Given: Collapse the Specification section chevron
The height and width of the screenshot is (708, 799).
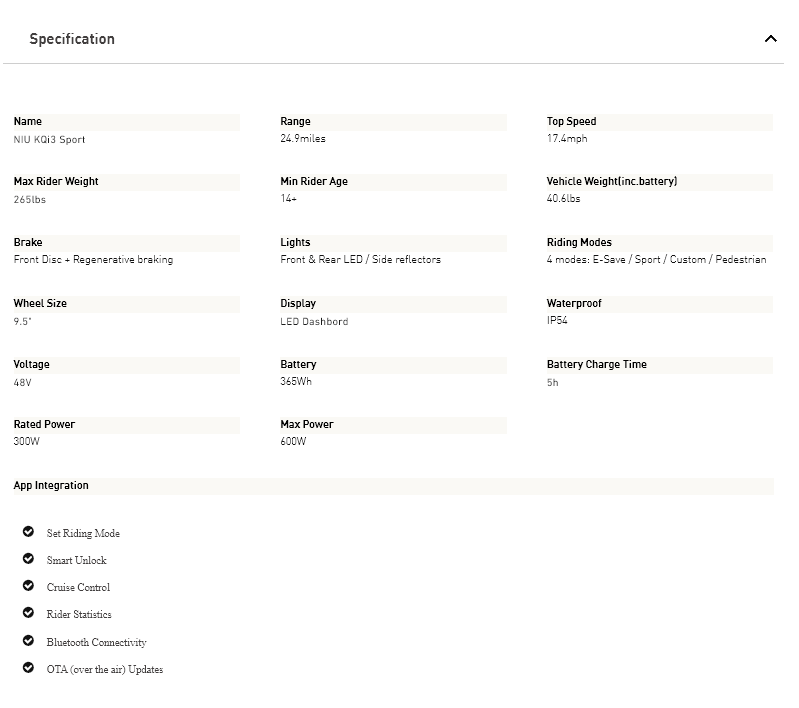Looking at the screenshot, I should (x=770, y=39).
